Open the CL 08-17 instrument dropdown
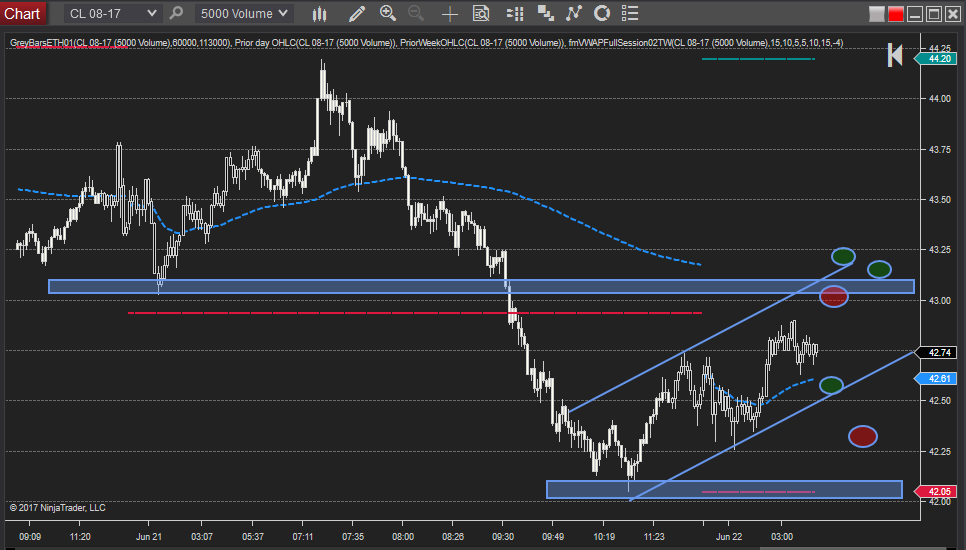The height and width of the screenshot is (550, 966). [113, 14]
